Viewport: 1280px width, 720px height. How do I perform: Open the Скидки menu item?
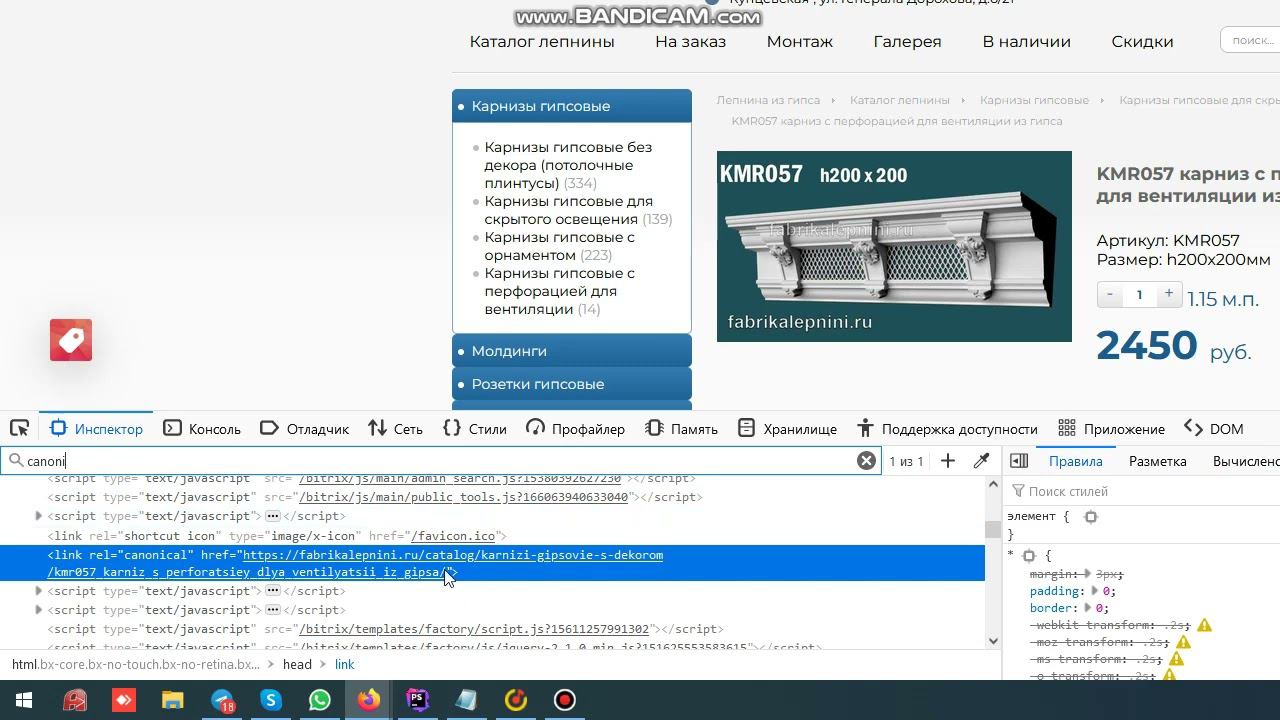pyautogui.click(x=1142, y=41)
